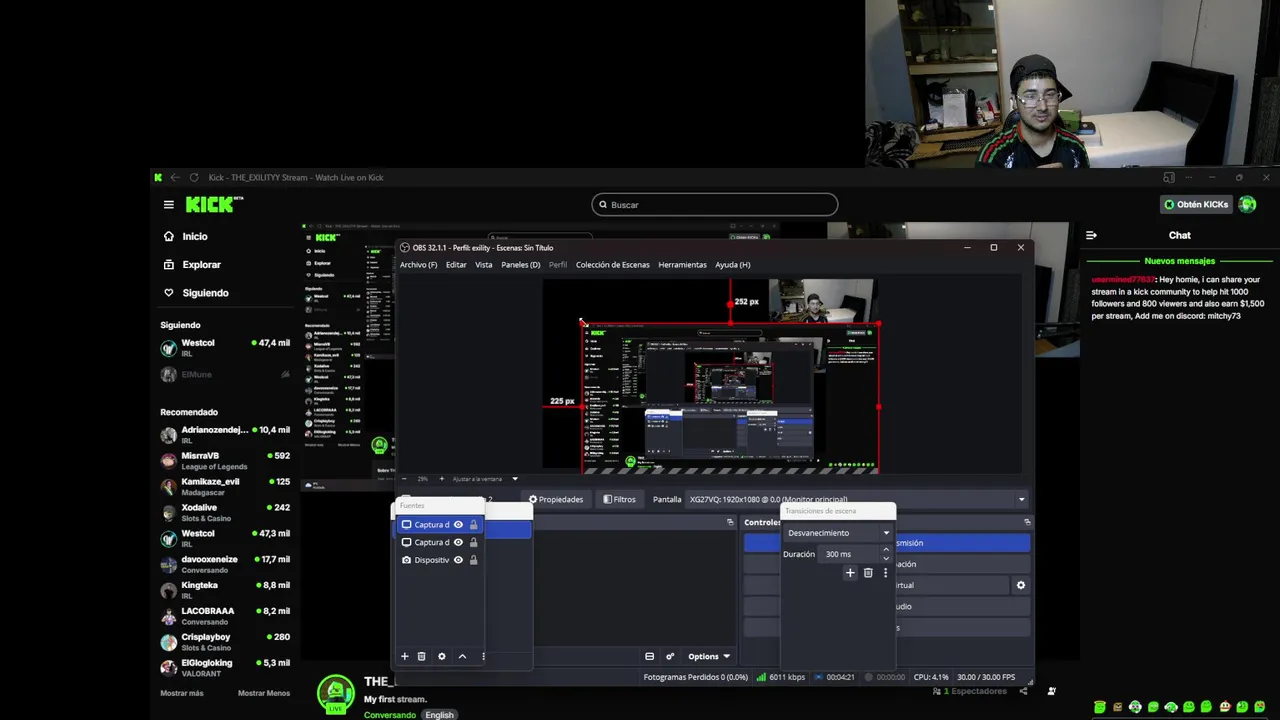Add a scene transition with plus

pyautogui.click(x=850, y=573)
